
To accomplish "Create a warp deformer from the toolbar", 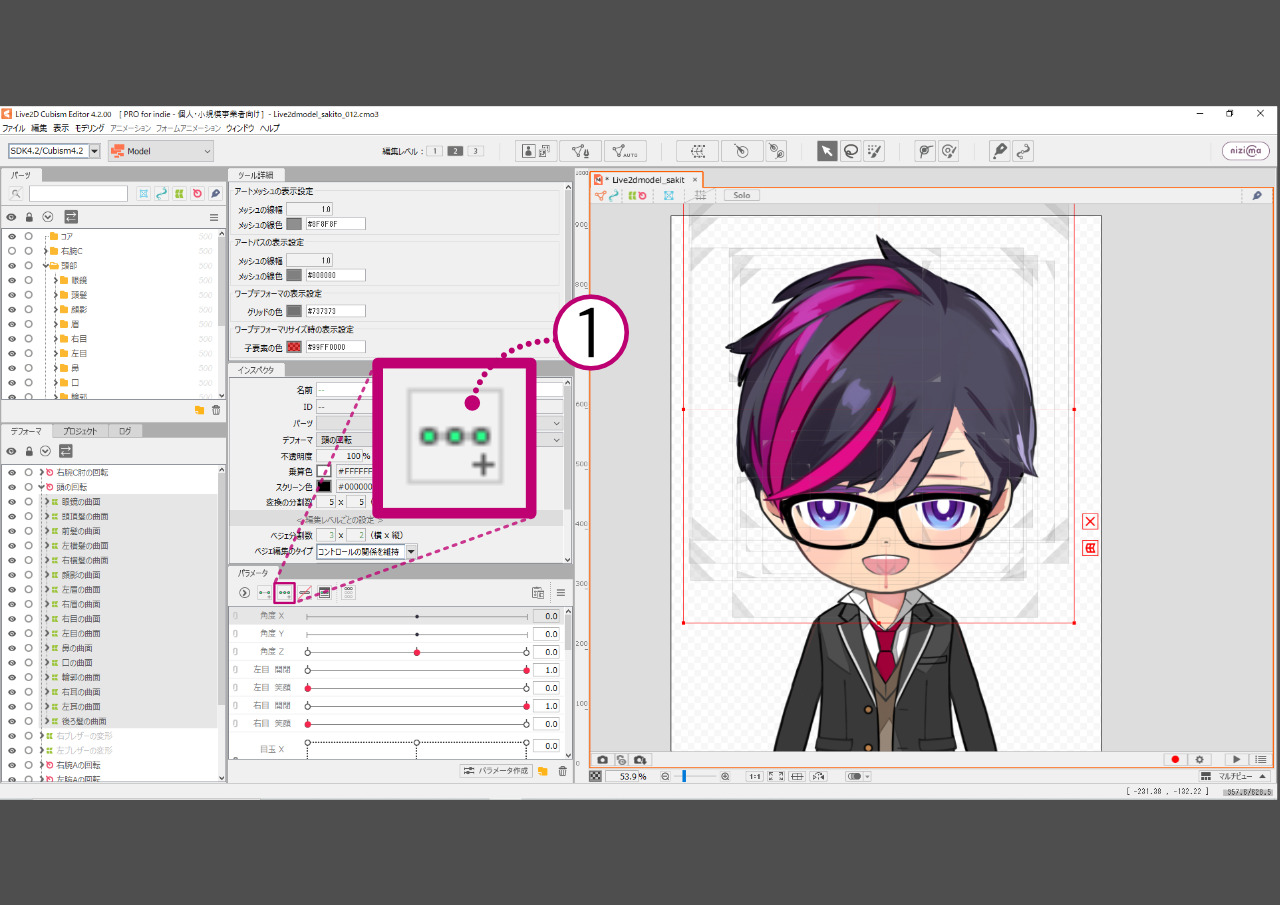I will click(x=698, y=151).
